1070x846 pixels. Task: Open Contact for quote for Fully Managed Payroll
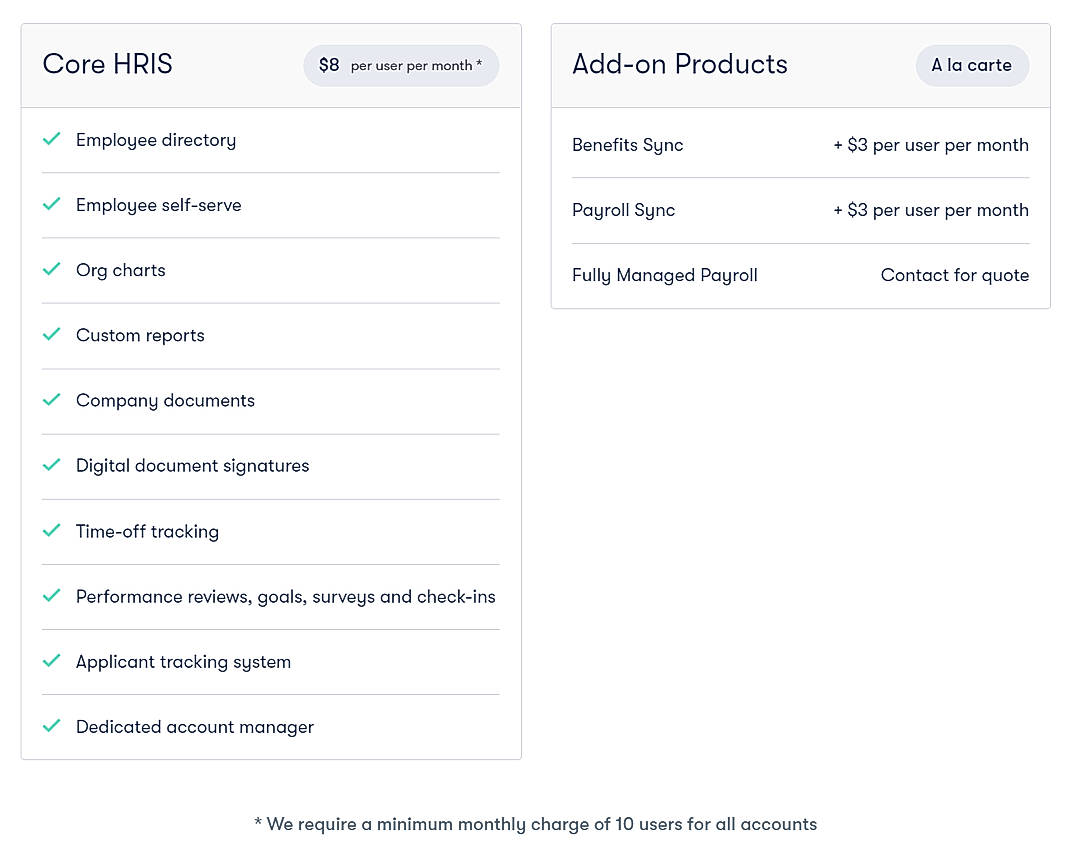954,275
